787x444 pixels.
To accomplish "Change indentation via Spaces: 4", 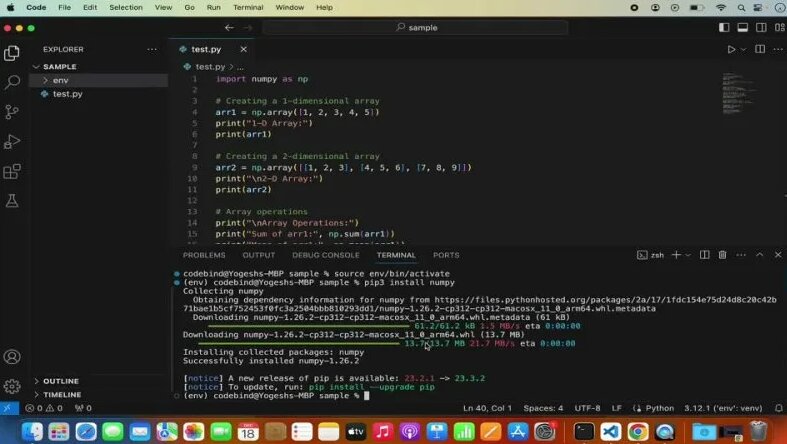I will [543, 408].
